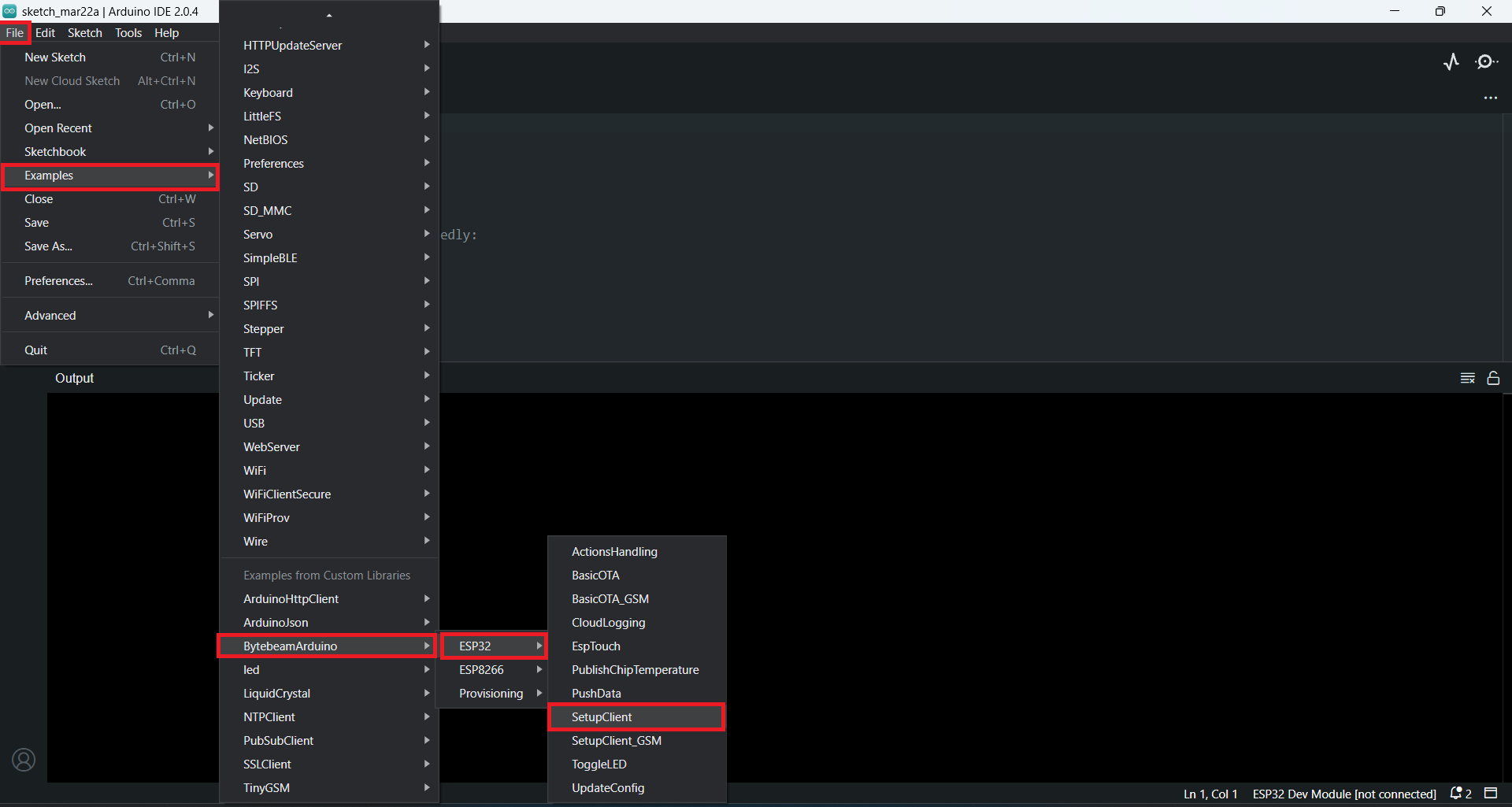1512x807 pixels.
Task: Expand Servo examples submenu
Action: [328, 235]
